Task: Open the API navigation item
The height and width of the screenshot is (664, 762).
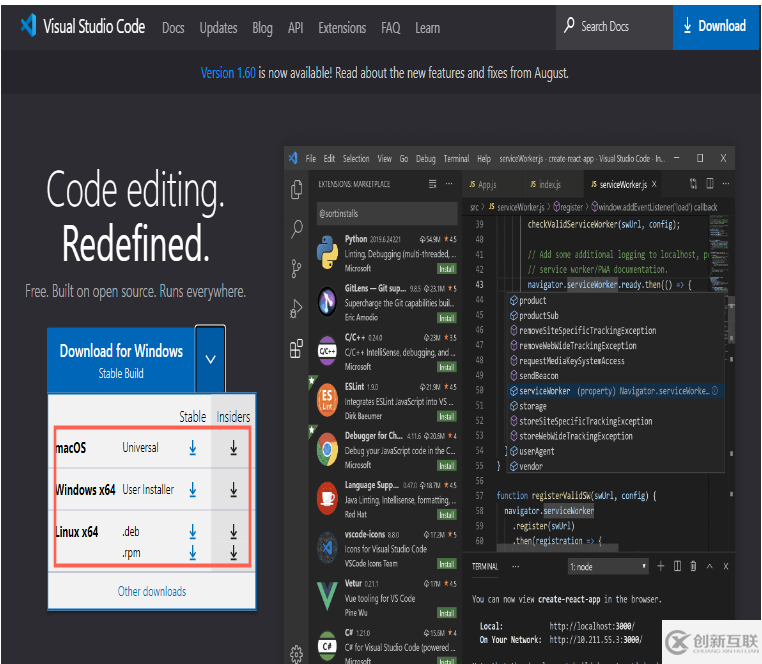Action: [295, 28]
